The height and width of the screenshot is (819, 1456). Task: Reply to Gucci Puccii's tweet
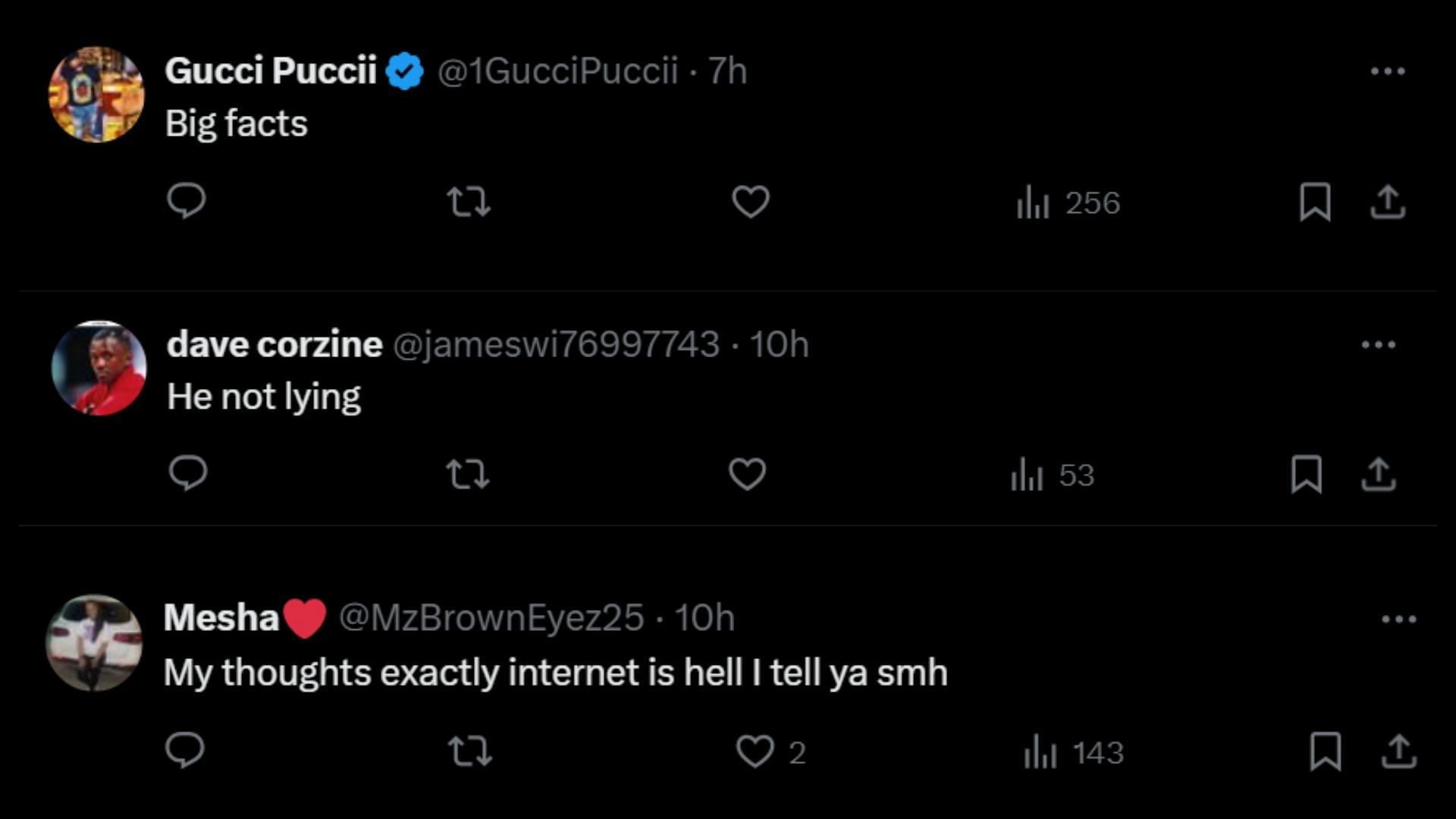(186, 201)
